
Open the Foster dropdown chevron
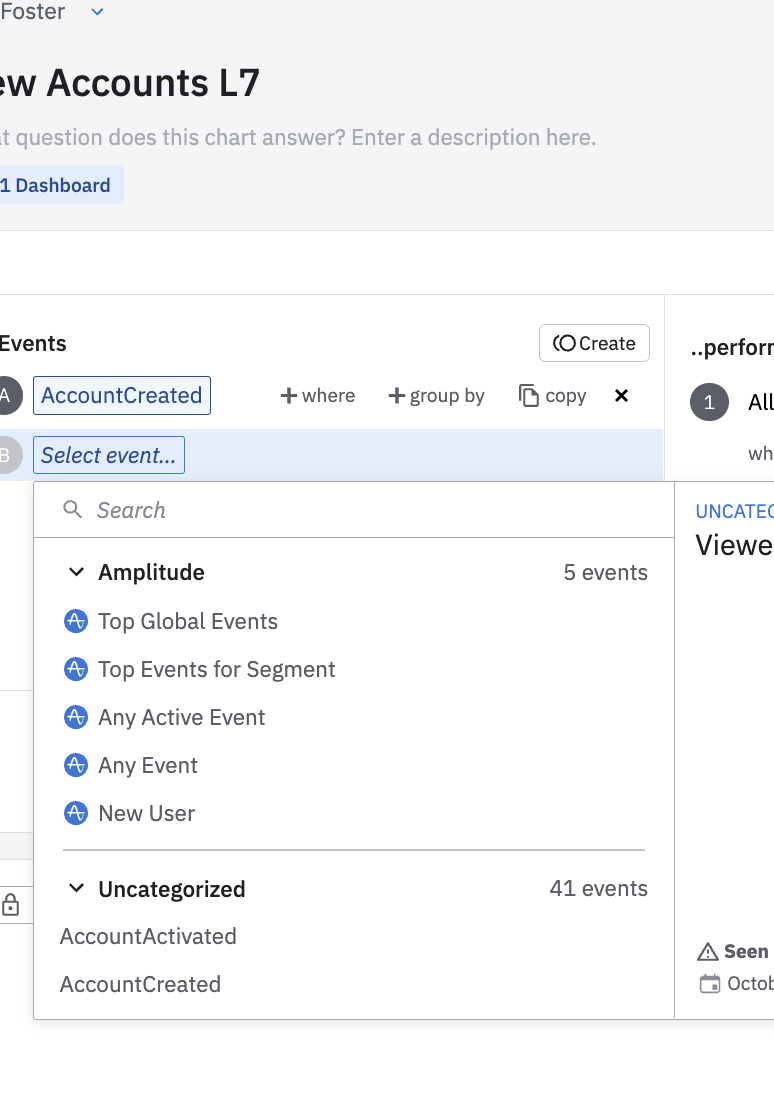97,12
